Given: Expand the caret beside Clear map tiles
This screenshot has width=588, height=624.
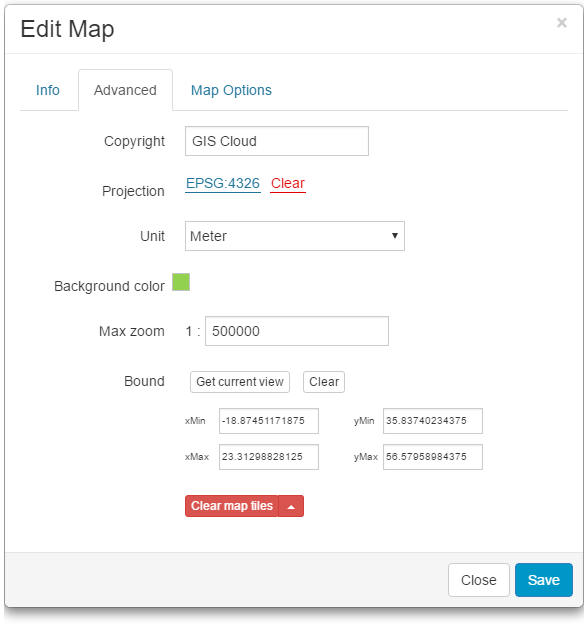Looking at the screenshot, I should tap(291, 506).
